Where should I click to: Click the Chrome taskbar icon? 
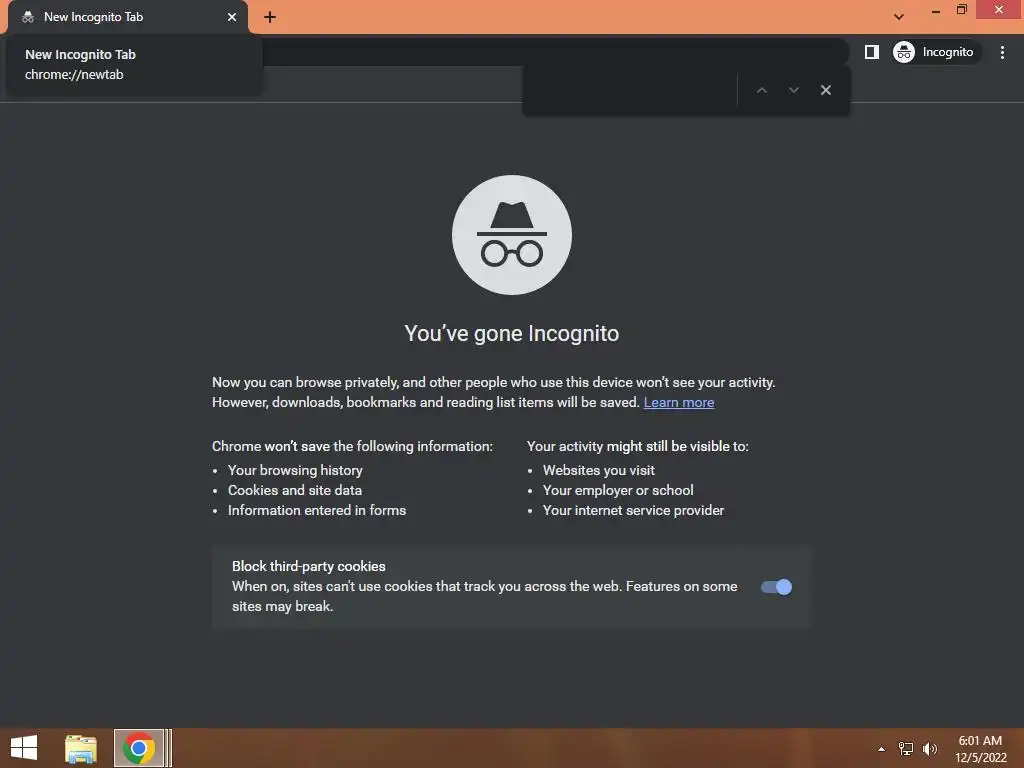coord(138,748)
